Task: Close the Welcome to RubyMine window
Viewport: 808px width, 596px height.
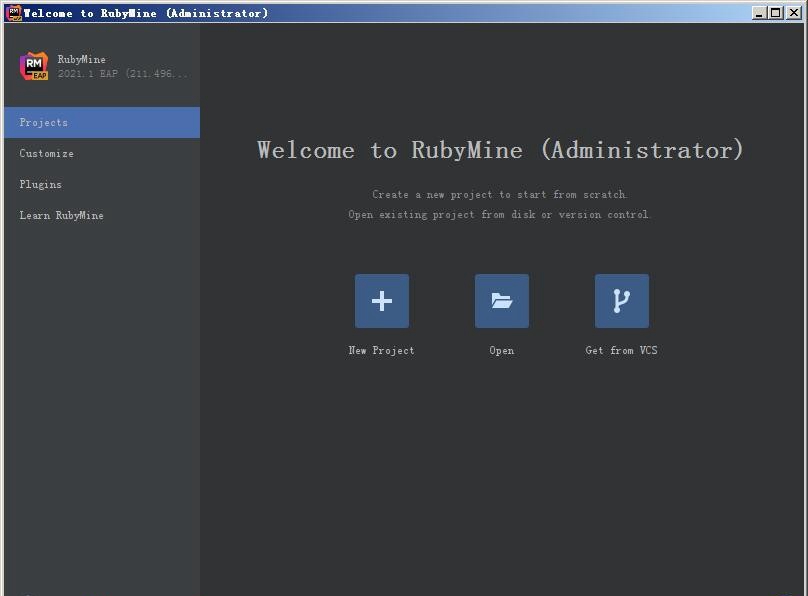Action: [x=794, y=13]
